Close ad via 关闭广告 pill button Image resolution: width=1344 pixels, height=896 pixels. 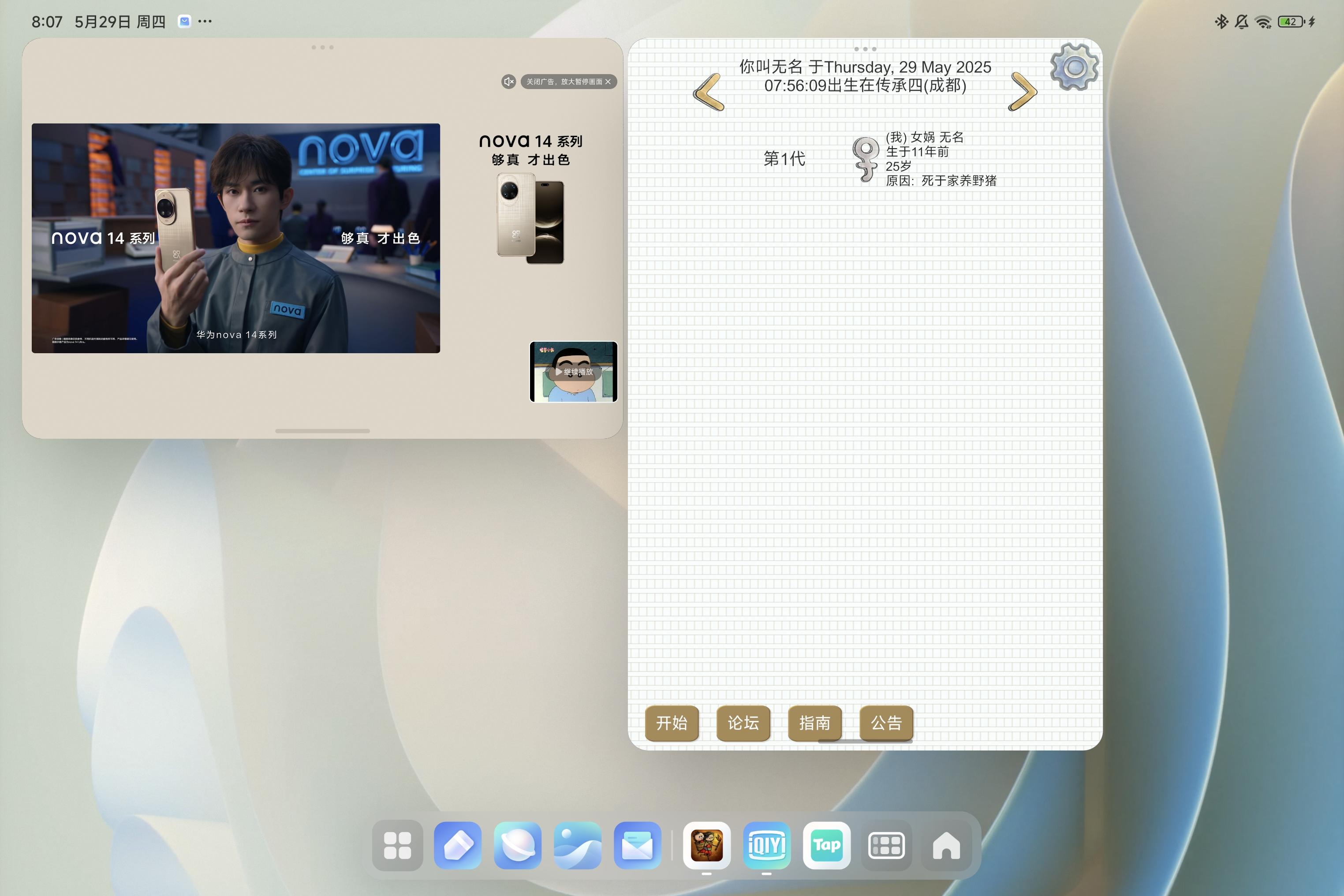568,82
